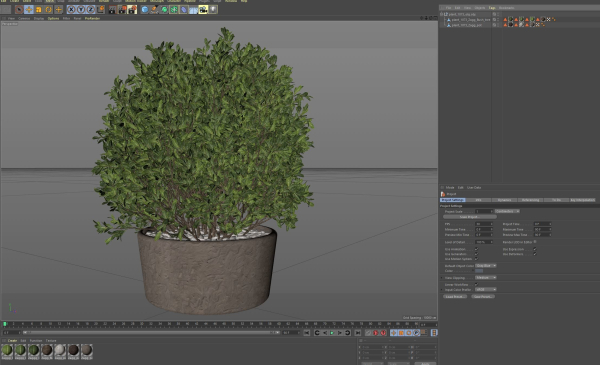Click the green Play Forwards button
The width and height of the screenshot is (600, 365).
tap(332, 333)
